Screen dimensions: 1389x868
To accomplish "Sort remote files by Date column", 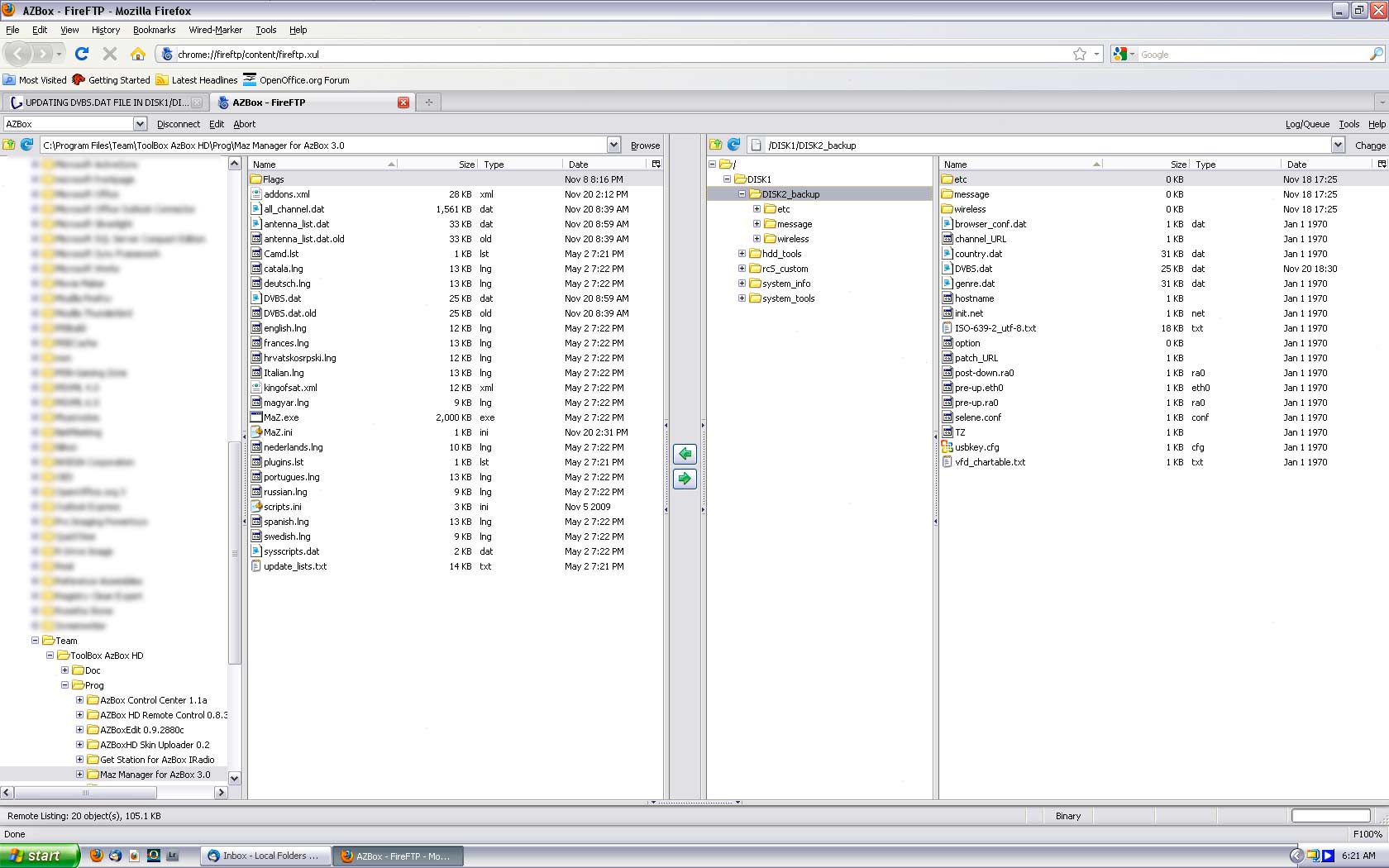I will point(1326,164).
